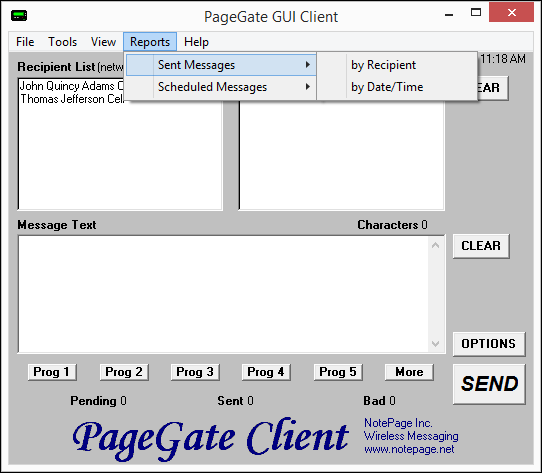
Task: Open the Help menu
Action: [x=196, y=42]
